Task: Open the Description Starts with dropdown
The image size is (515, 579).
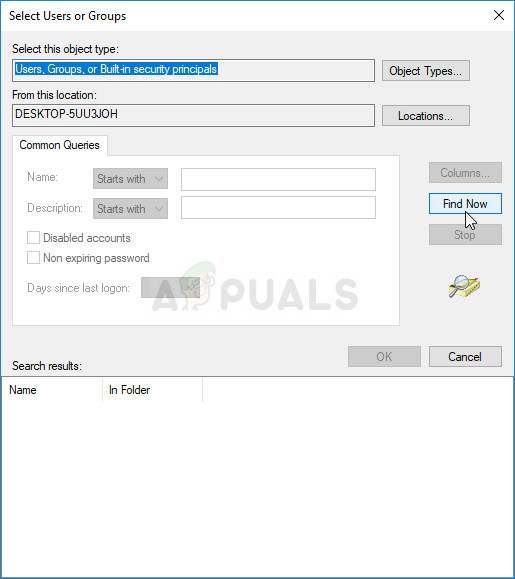Action: 130,209
